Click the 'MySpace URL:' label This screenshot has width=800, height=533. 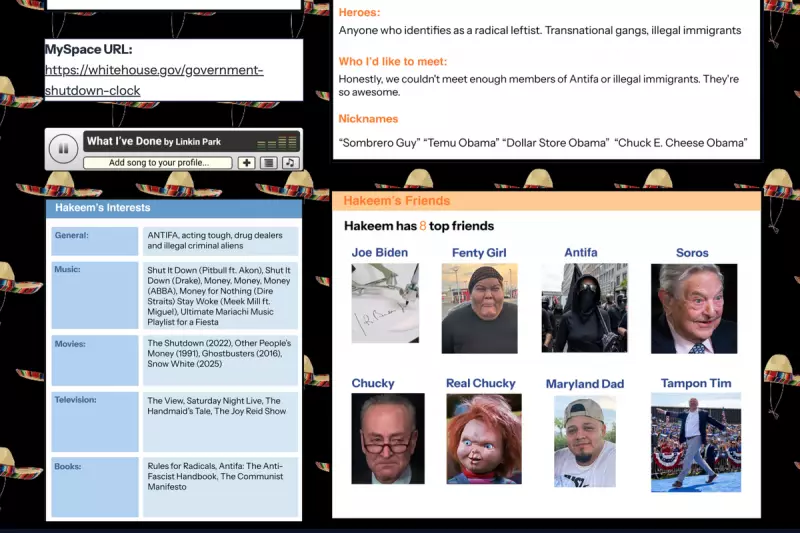(x=89, y=49)
